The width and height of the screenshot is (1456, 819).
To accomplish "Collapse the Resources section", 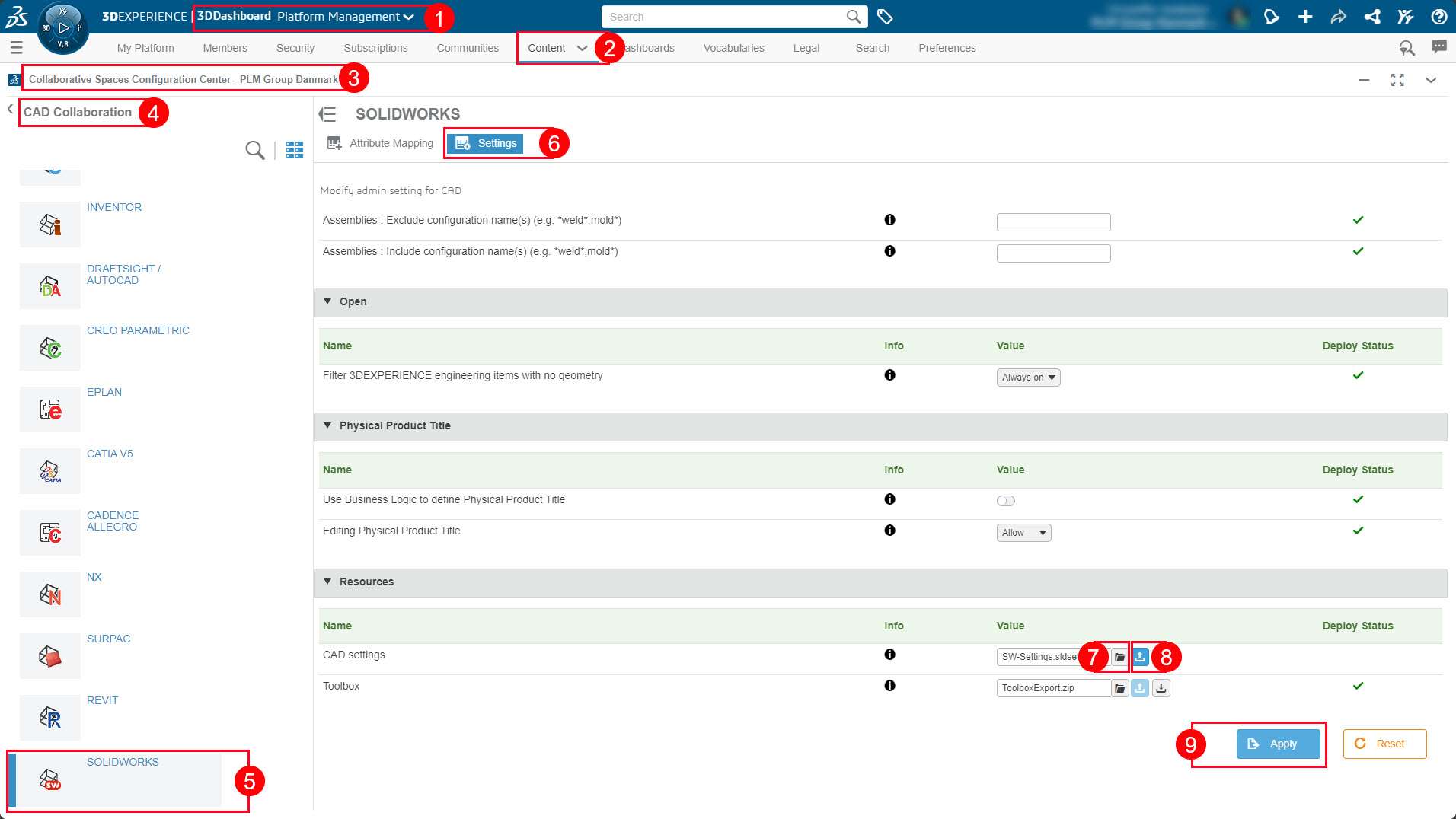I will (327, 582).
